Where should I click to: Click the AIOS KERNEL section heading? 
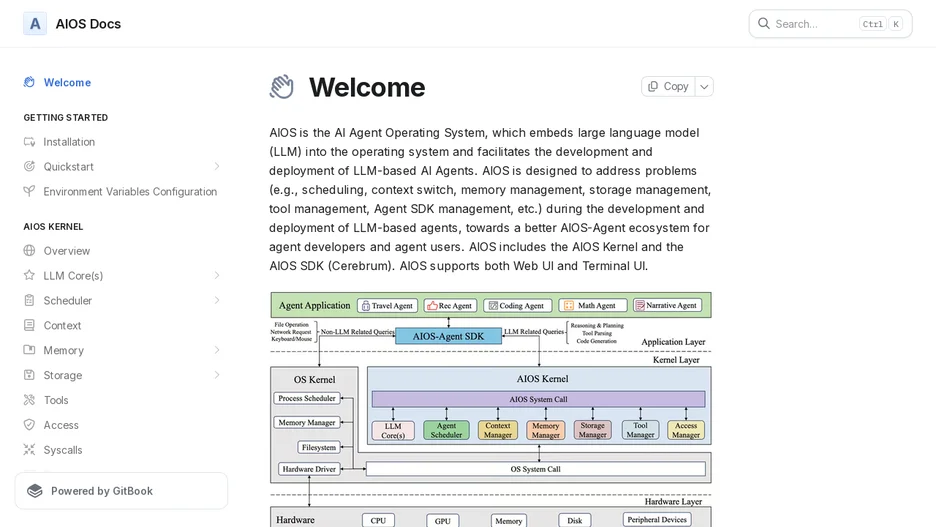53,227
